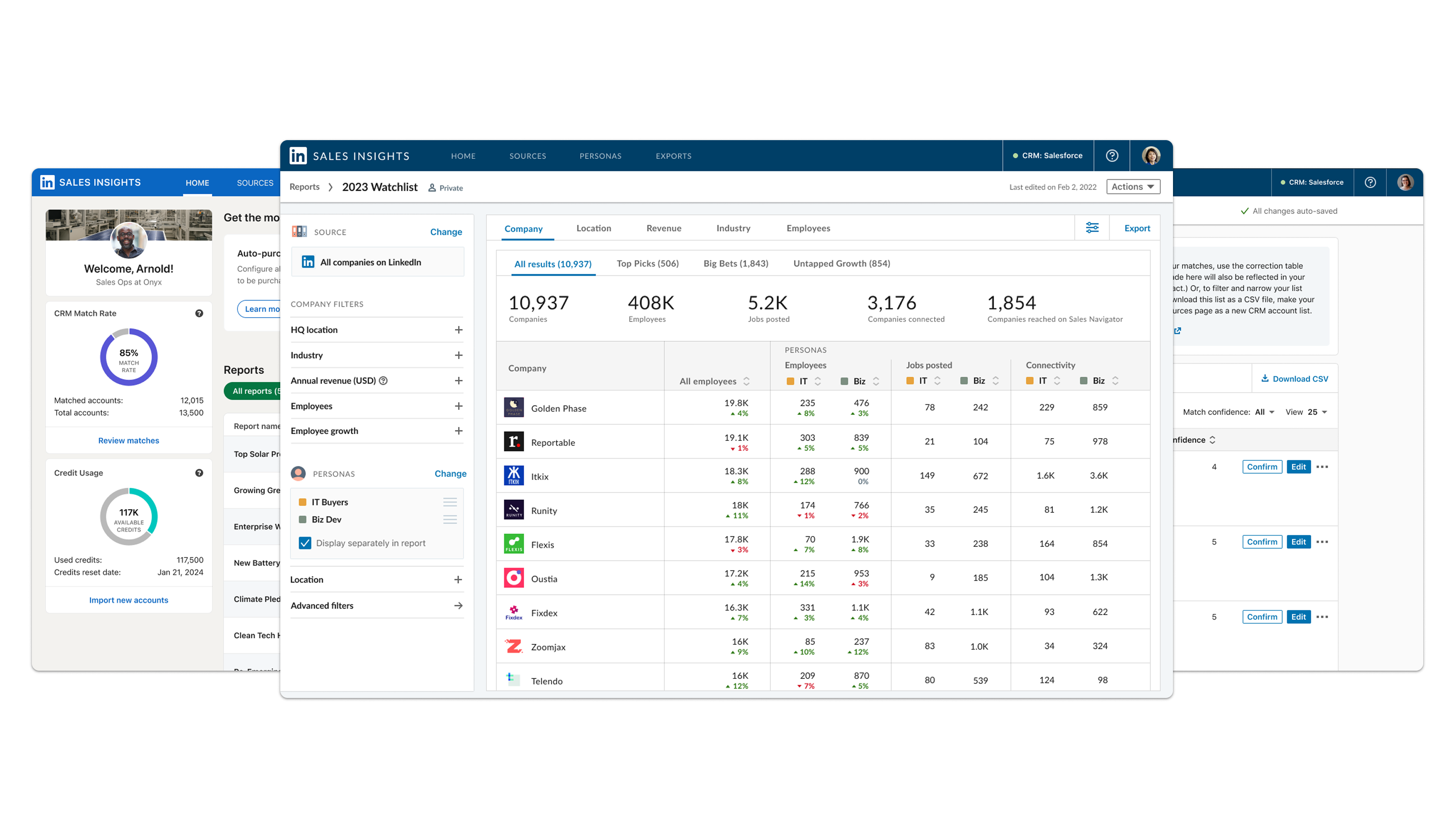Click the Reportable company logo
This screenshot has height=819, width=1456.
tap(514, 441)
